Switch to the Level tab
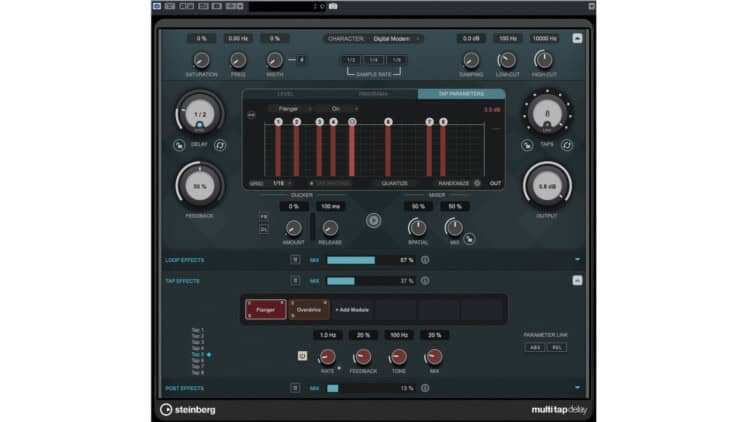The image size is (750, 422). [x=285, y=95]
